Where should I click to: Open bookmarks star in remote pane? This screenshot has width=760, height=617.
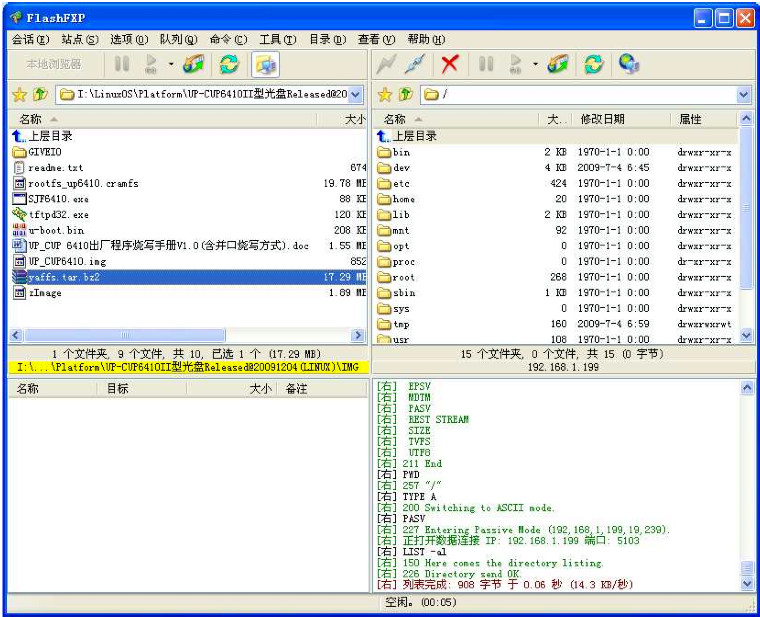(384, 94)
